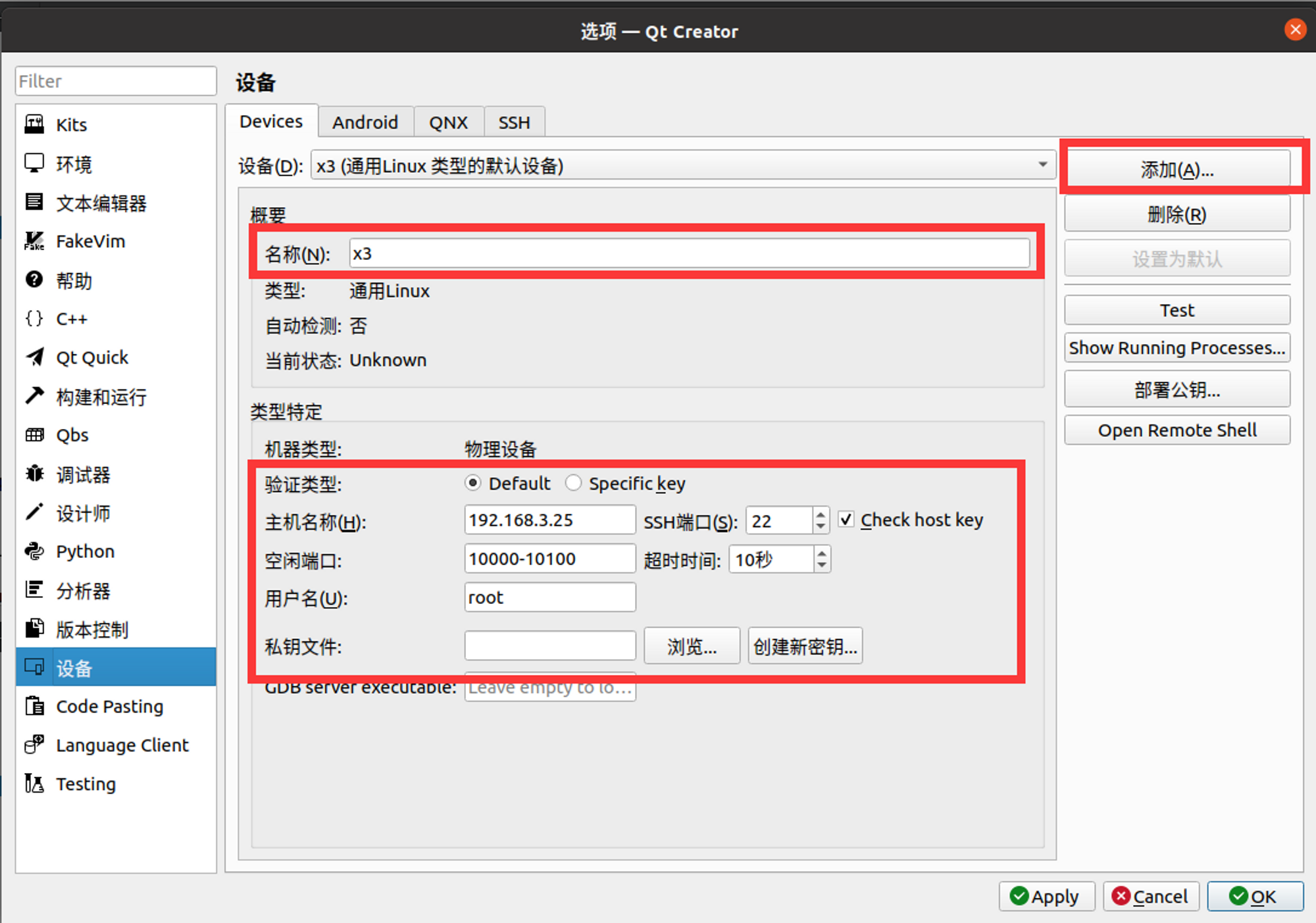
Task: Click the 物理设备 machine type text
Action: [x=501, y=449]
